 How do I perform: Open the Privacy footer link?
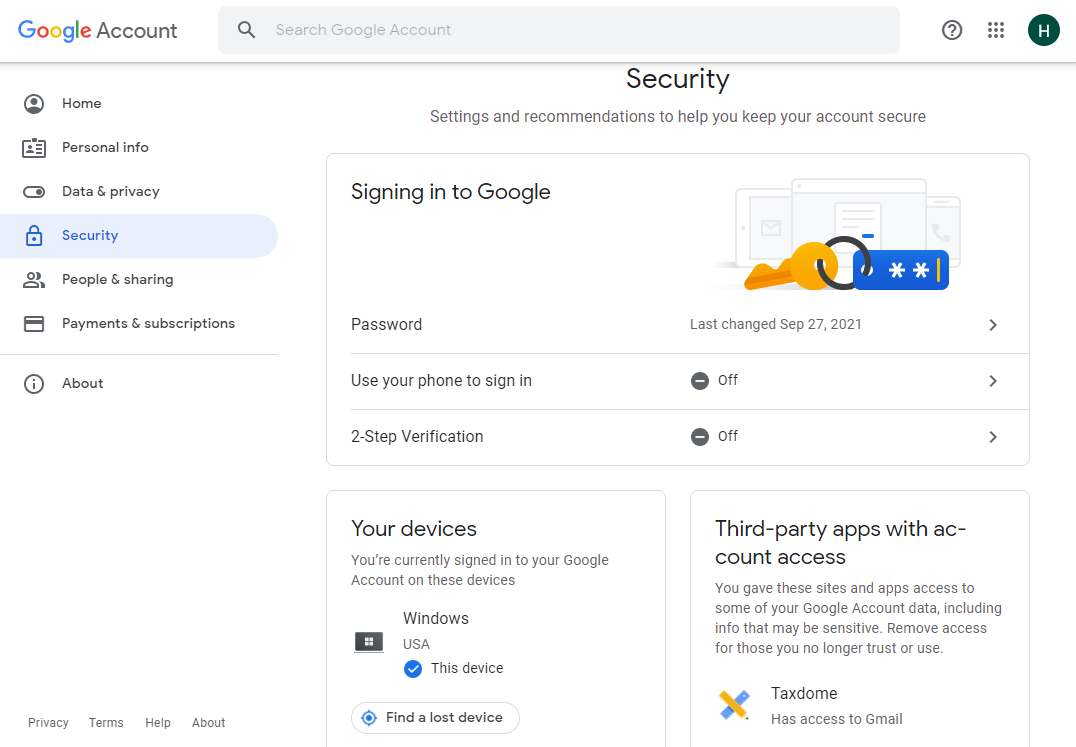(x=48, y=723)
